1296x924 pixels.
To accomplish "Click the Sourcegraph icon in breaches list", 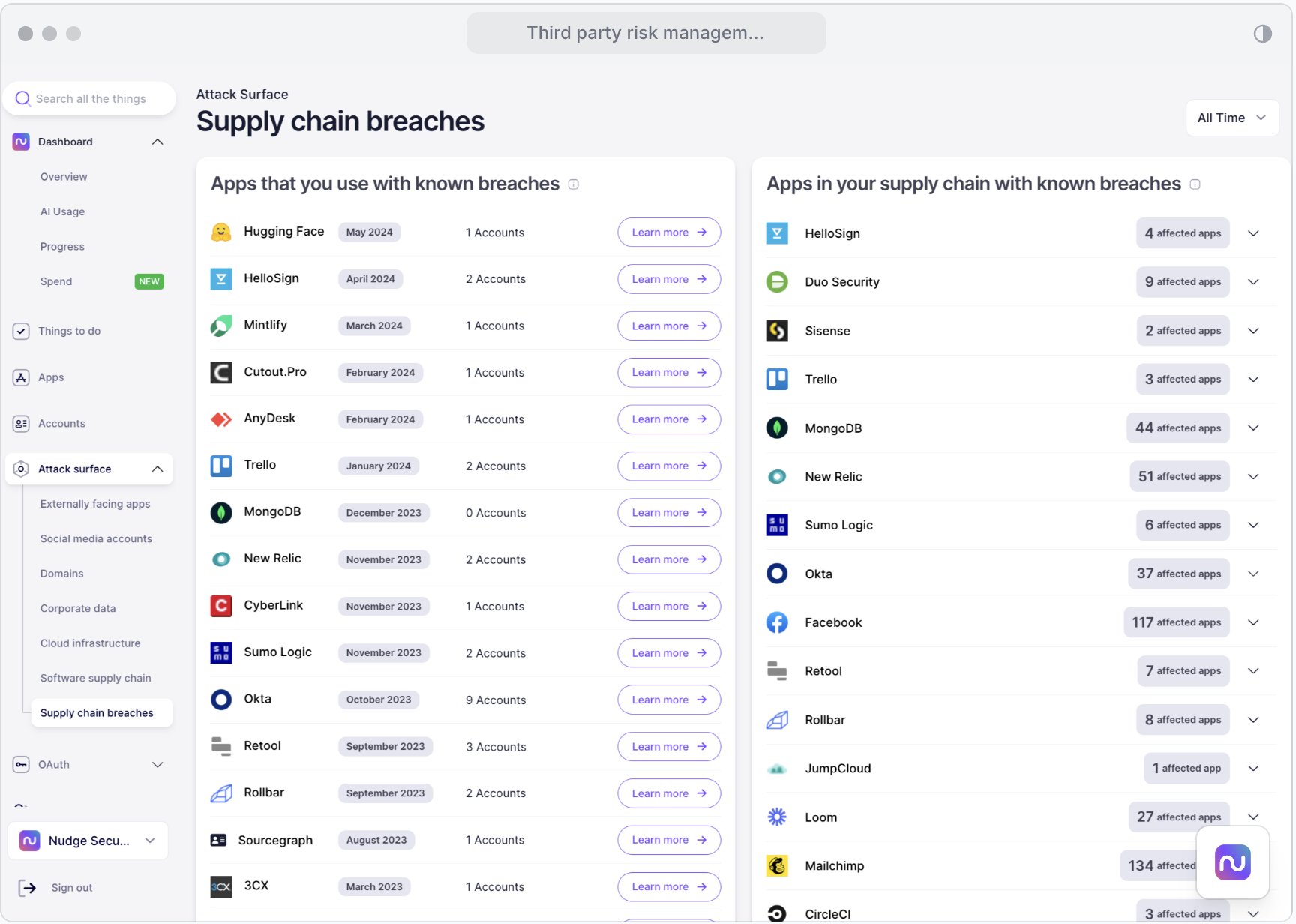I will (218, 840).
